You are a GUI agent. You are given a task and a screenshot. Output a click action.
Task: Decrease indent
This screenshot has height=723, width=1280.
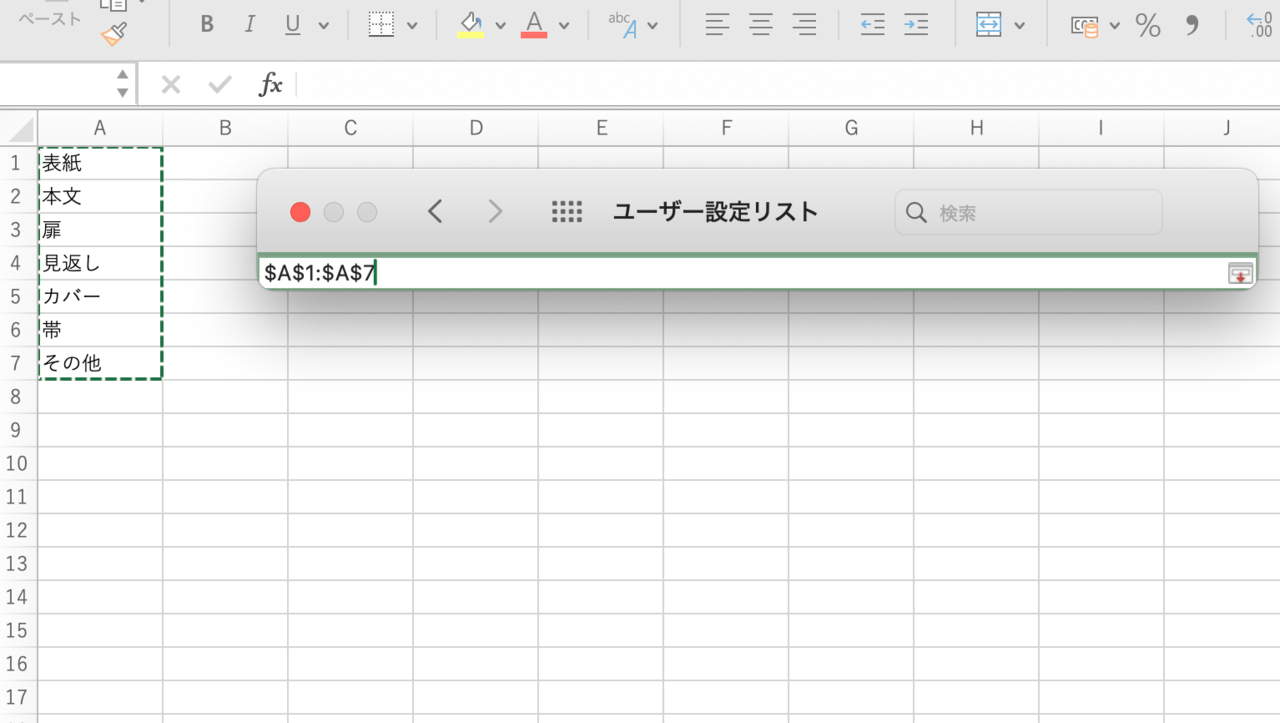873,25
